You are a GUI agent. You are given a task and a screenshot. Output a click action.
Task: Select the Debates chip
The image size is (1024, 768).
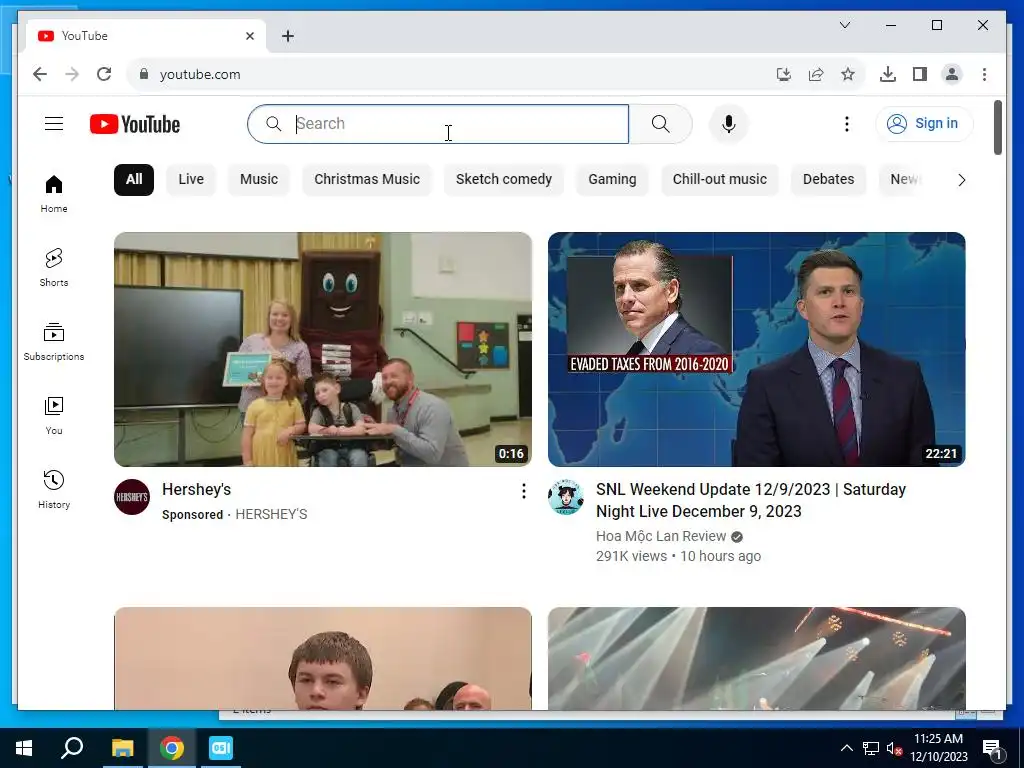[828, 180]
